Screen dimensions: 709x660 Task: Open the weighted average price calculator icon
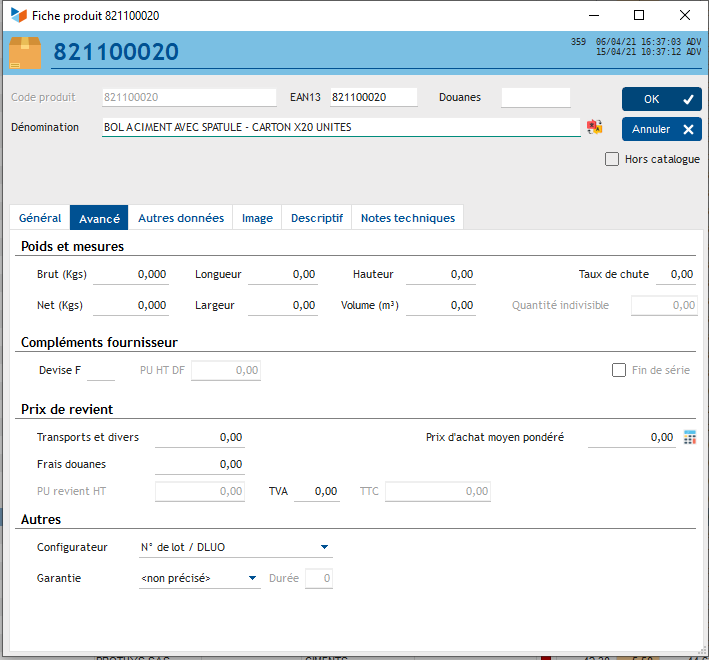689,437
